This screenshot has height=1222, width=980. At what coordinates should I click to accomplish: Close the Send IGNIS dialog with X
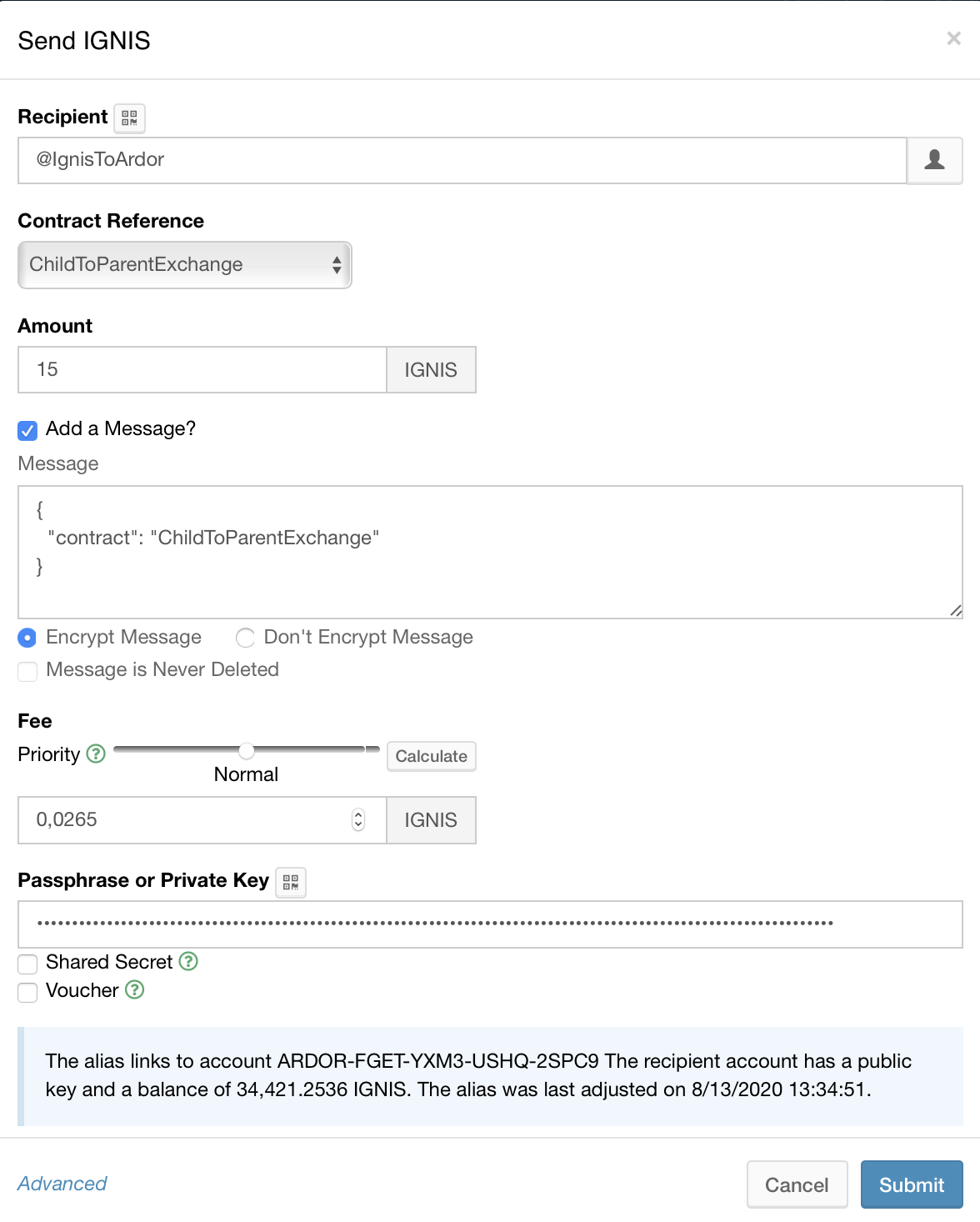coord(953,38)
